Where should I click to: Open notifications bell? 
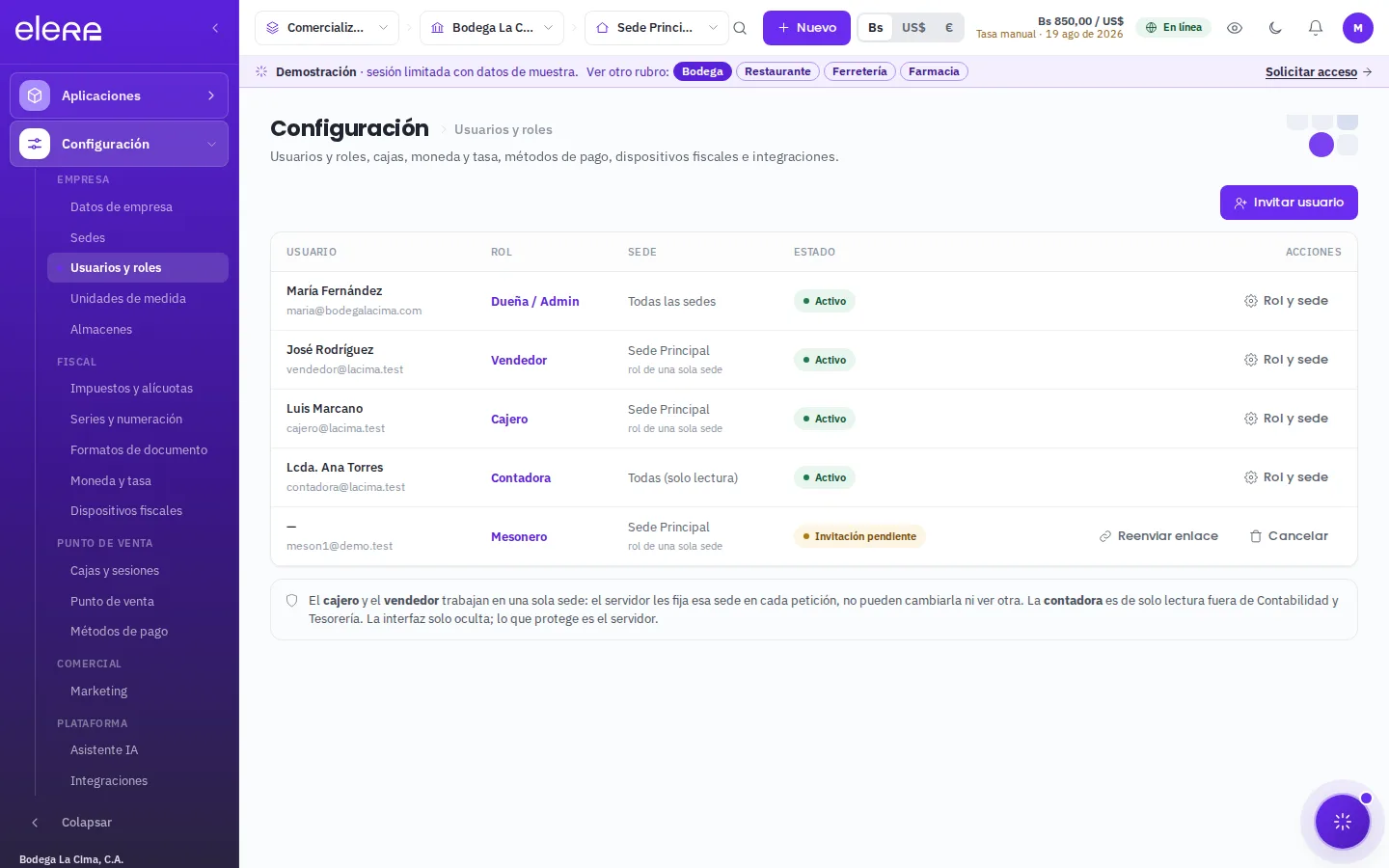pyautogui.click(x=1316, y=28)
